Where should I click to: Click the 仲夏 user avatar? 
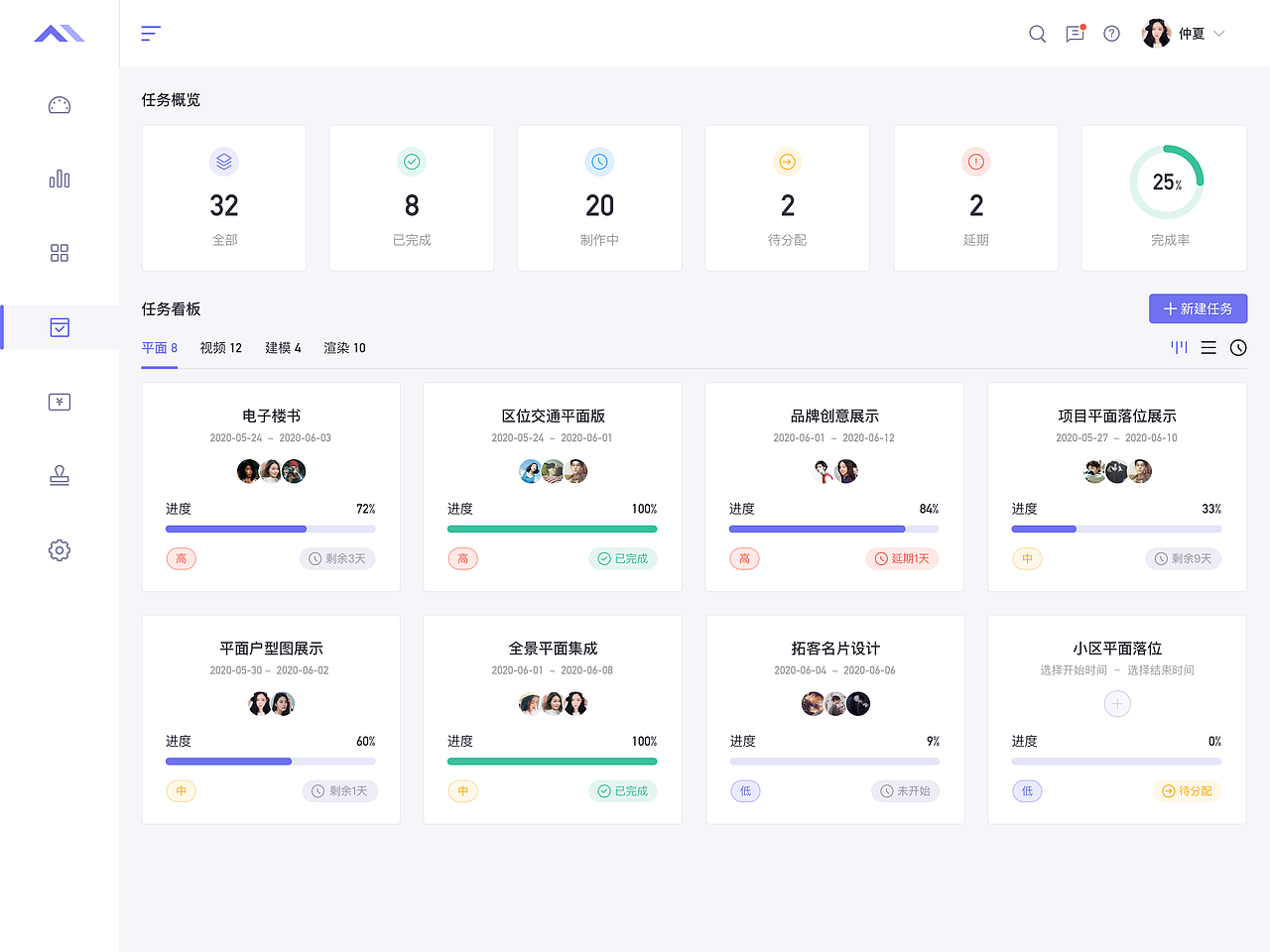click(1157, 34)
